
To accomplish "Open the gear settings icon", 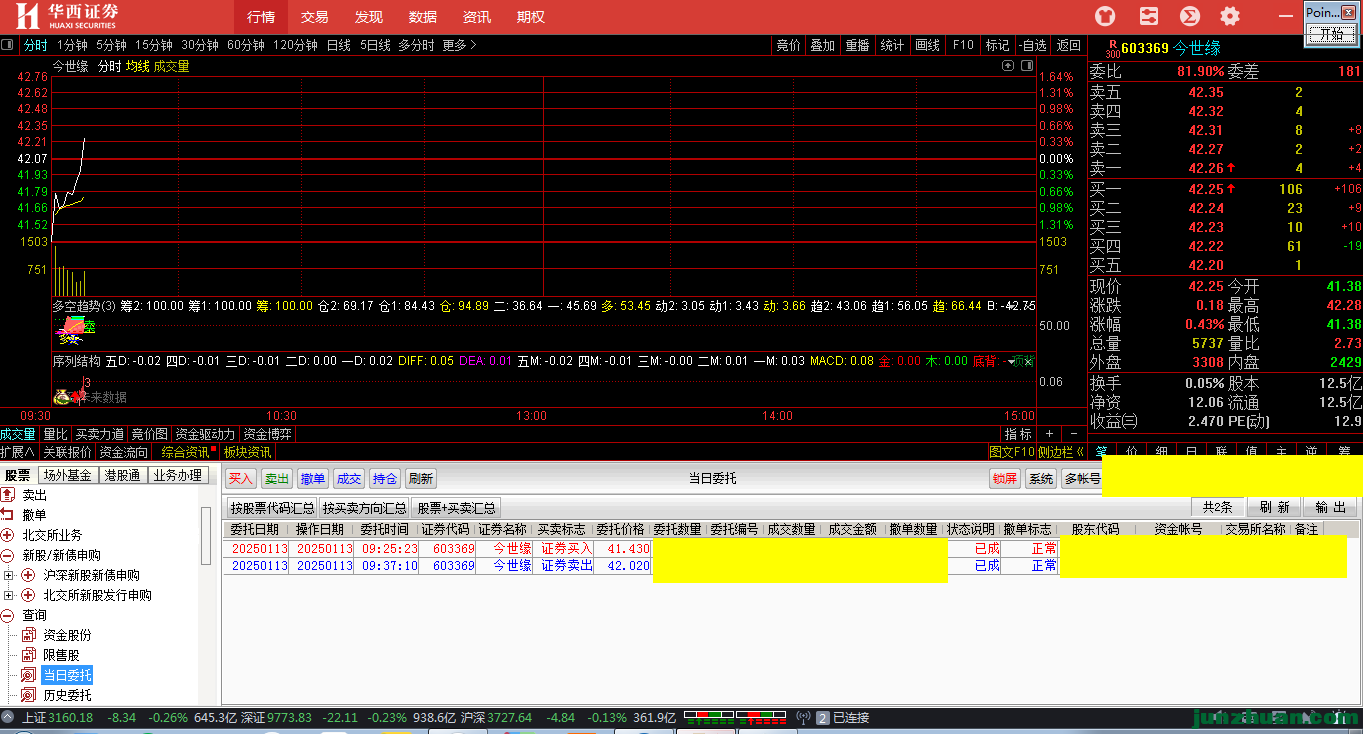I will 1230,16.
